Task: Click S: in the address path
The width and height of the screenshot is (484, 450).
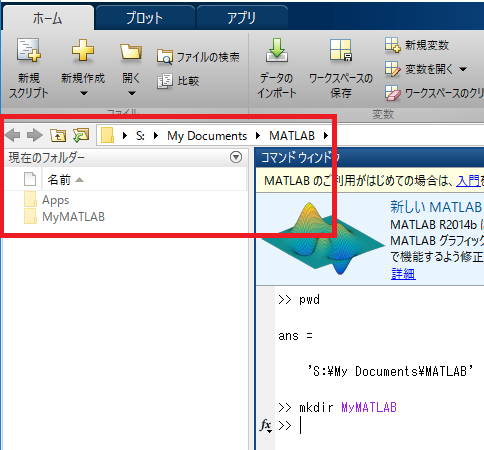Action: [x=140, y=136]
